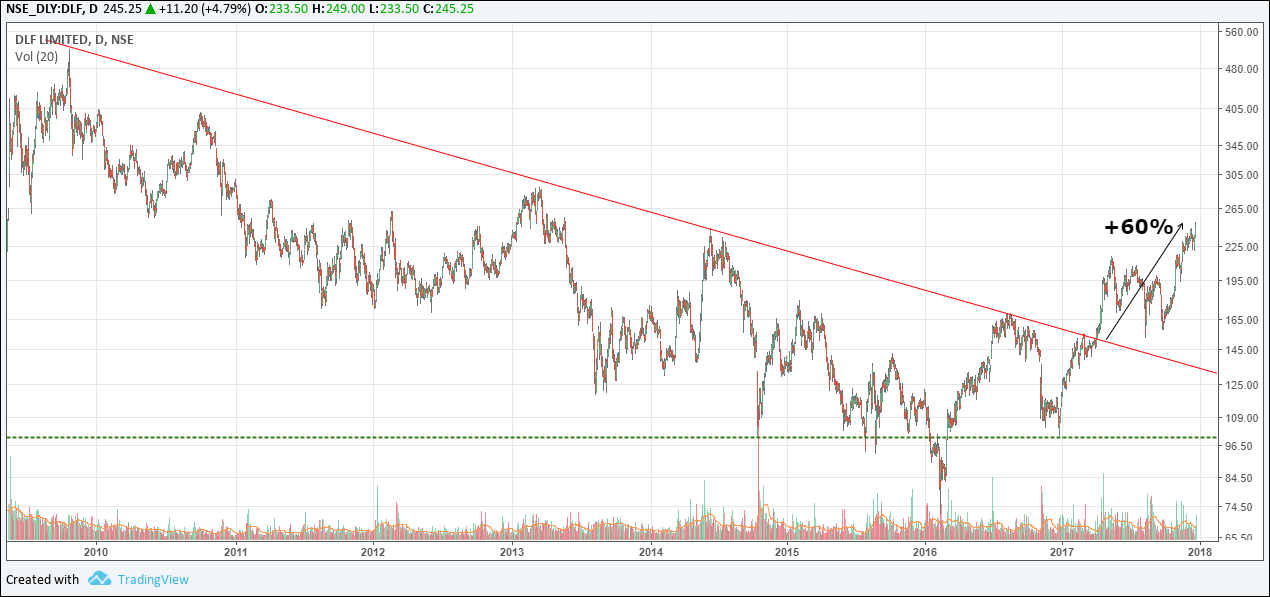Screen dimensions: 1270x597
Task: Click the 96.50 price scale label
Action: 1237,446
